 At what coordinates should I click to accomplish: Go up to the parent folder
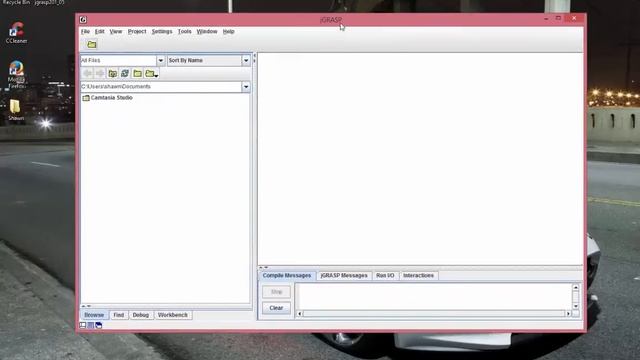(113, 73)
